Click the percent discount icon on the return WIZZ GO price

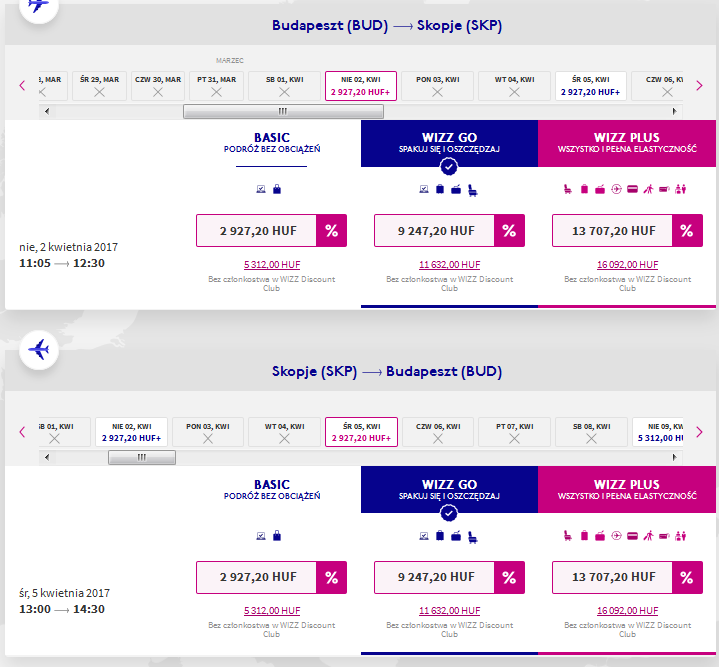click(509, 577)
